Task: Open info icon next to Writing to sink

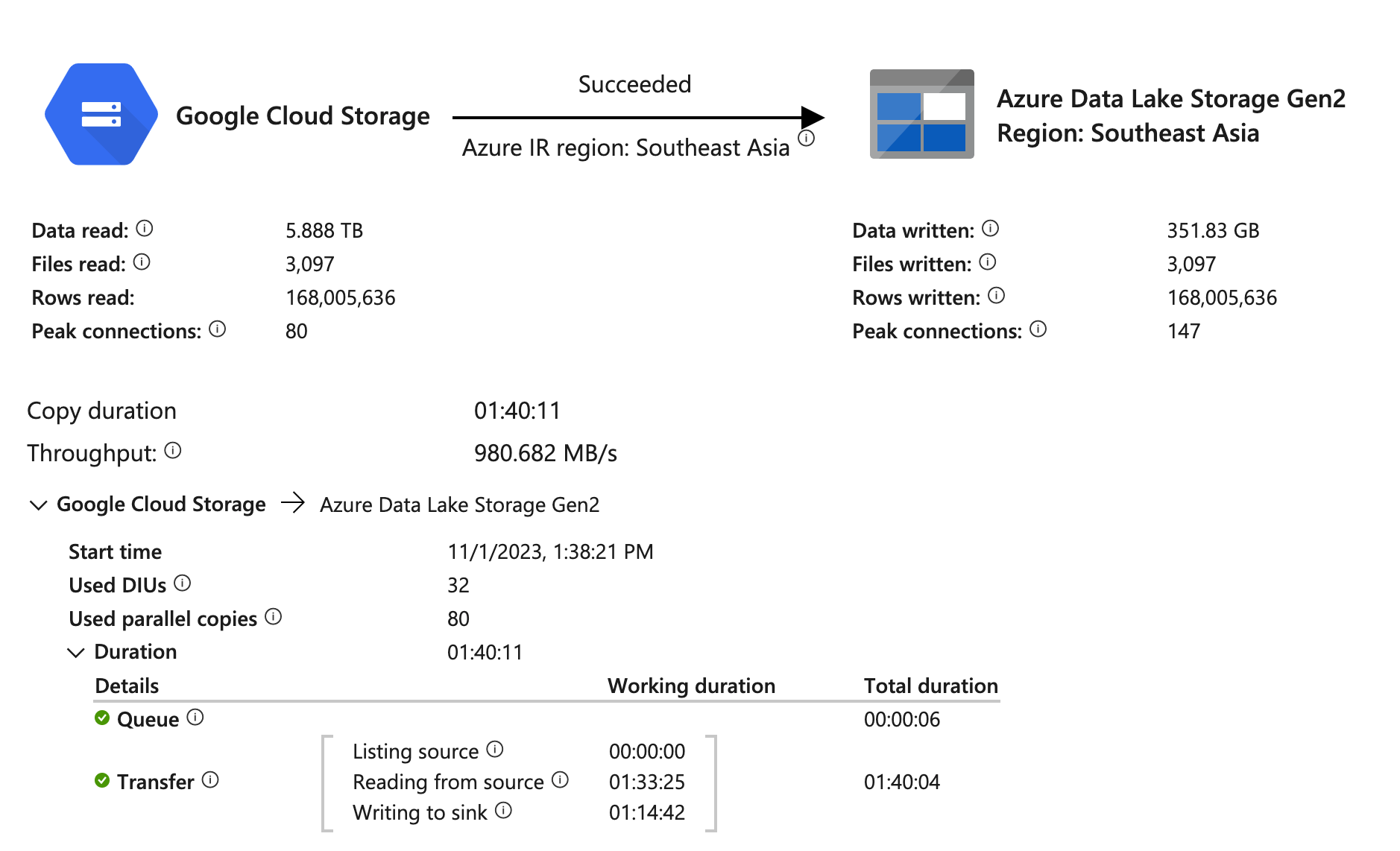Action: coord(504,811)
